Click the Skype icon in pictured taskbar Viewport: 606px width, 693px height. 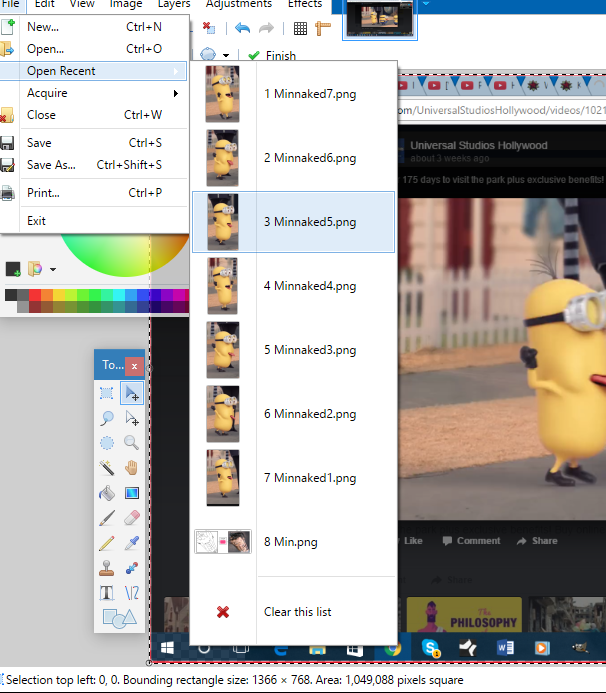[x=431, y=648]
